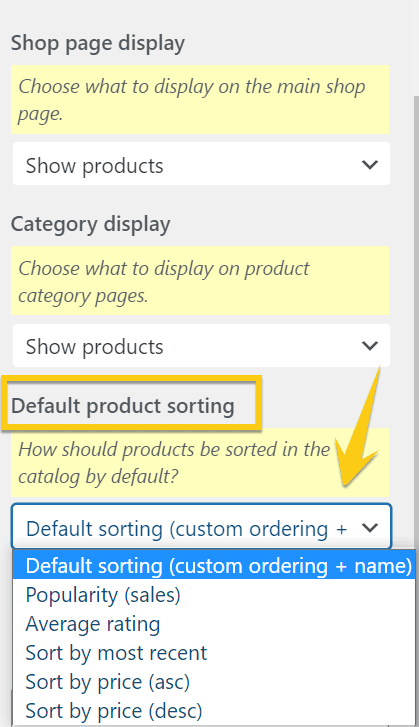Viewport: 419px width, 727px height.
Task: Click the Shop page display heading
Action: tap(98, 43)
